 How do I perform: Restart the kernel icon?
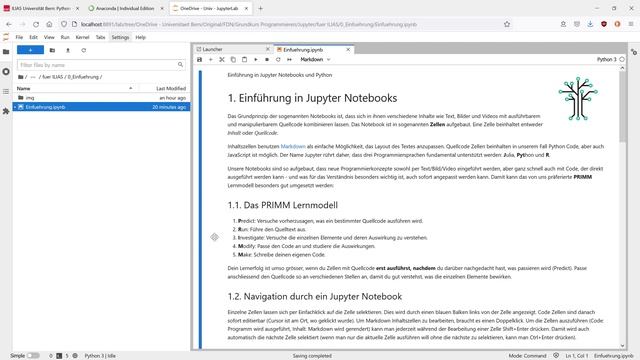[278, 60]
